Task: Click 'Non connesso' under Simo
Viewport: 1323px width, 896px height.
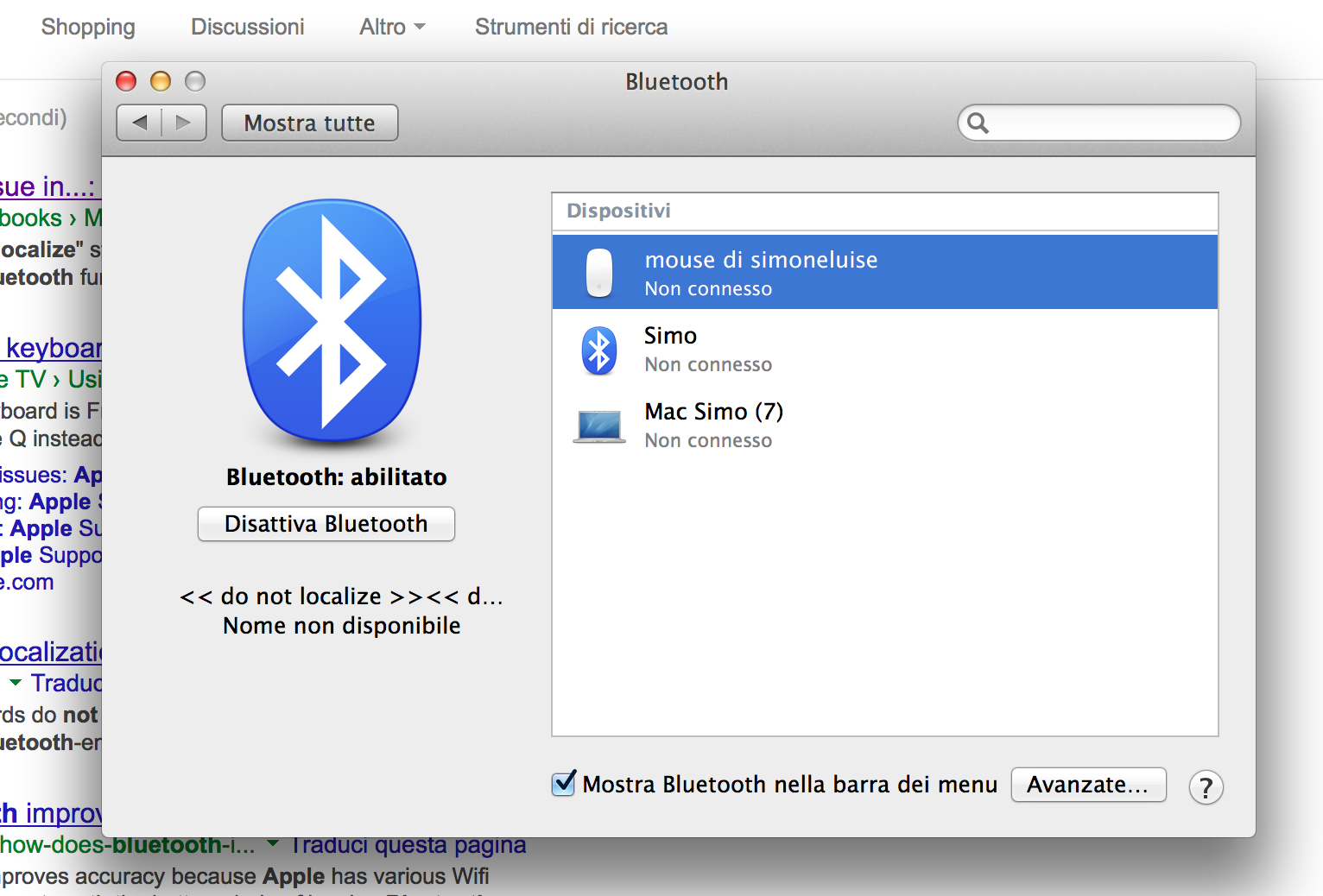Action: pyautogui.click(x=708, y=365)
